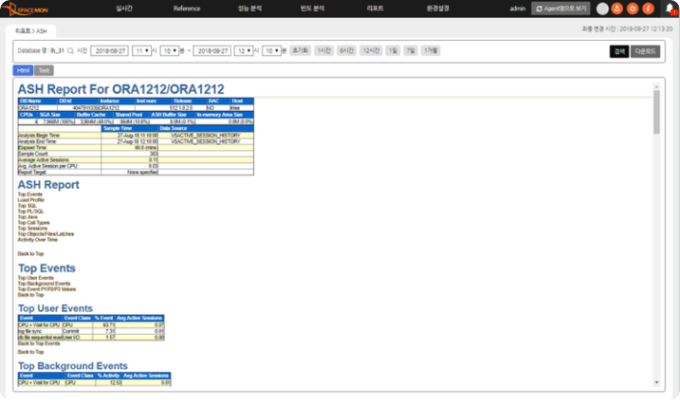This screenshot has height=400, width=680.
Task: Click the report vertical scrollbar thumb
Action: 656,112
